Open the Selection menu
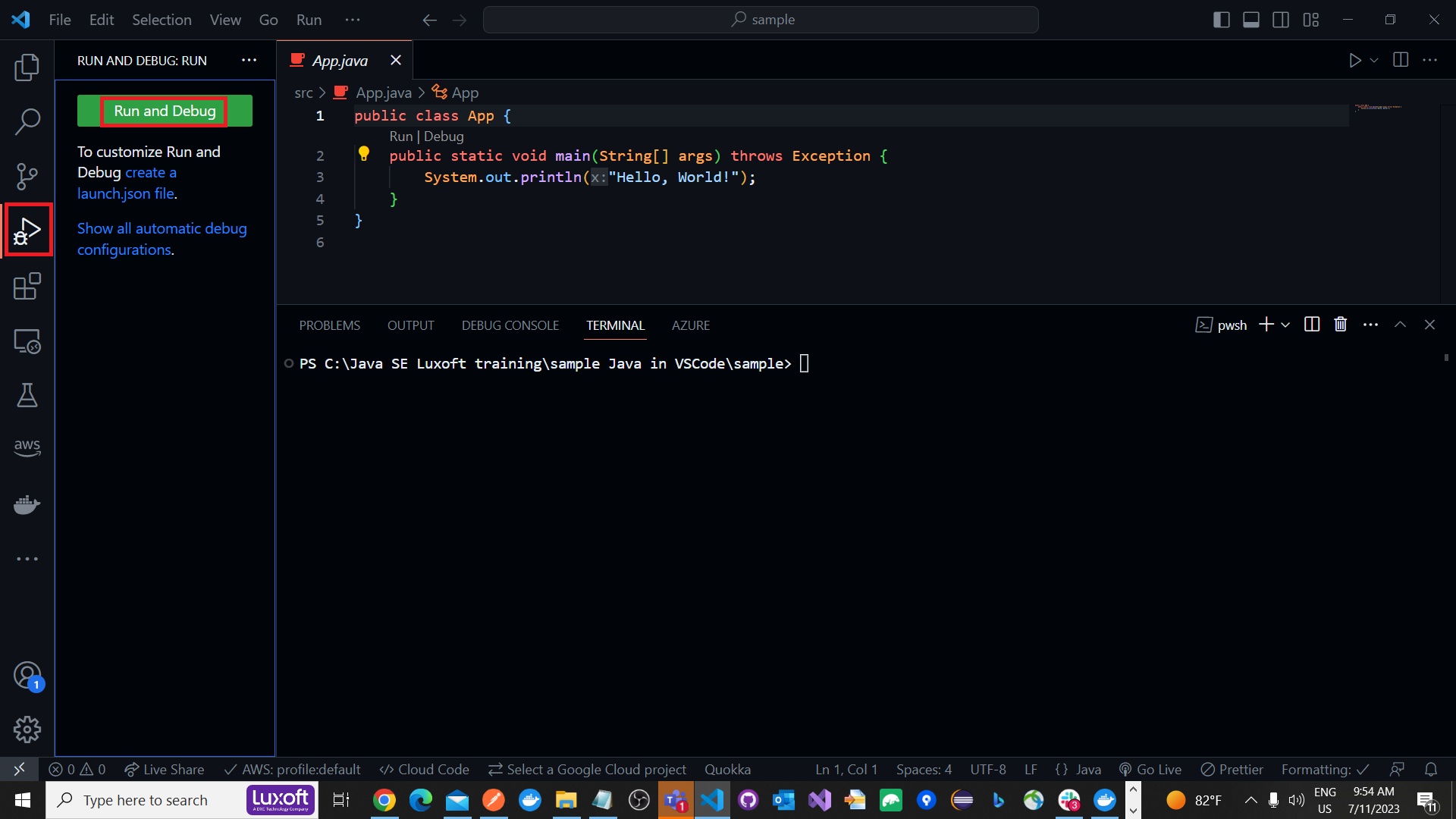1456x819 pixels. coord(162,20)
